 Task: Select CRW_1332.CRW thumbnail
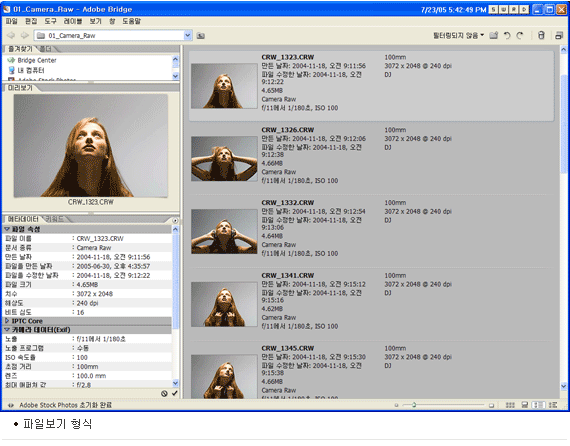pos(224,232)
